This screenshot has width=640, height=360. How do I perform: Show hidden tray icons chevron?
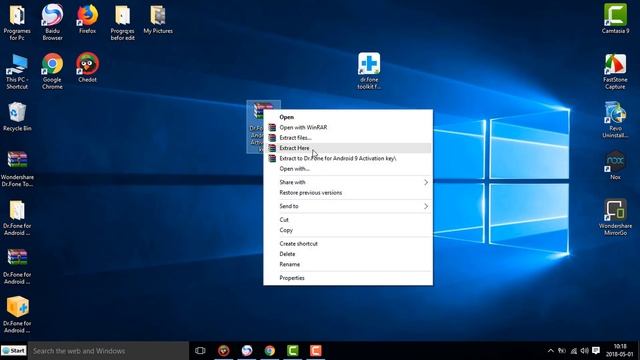point(551,351)
